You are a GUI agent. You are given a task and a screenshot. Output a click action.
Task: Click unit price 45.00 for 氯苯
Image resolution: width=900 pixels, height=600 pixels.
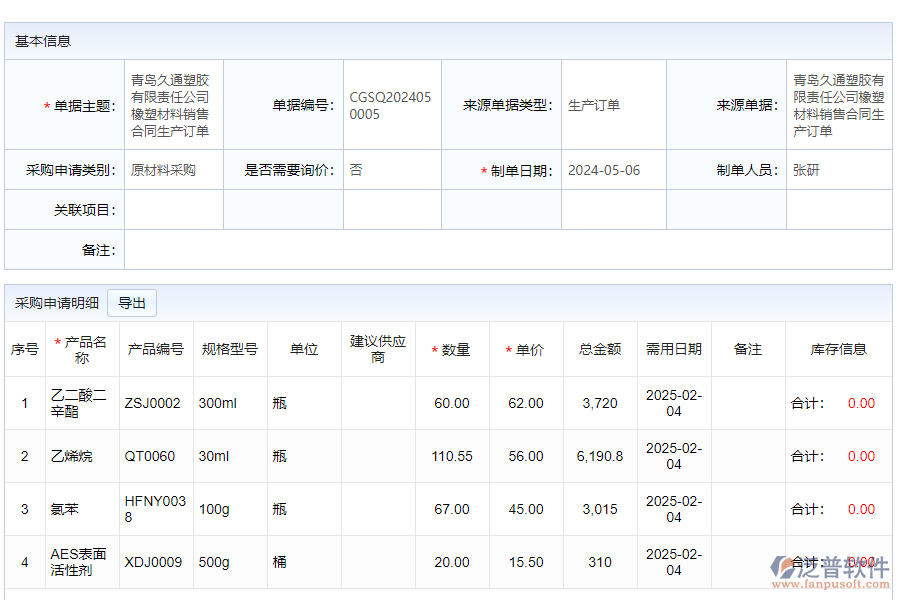(x=526, y=509)
